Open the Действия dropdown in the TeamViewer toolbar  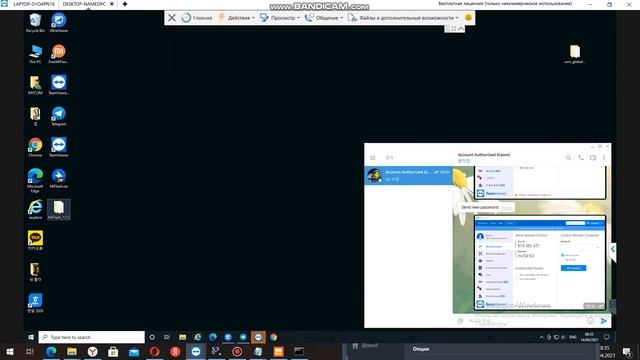(237, 18)
